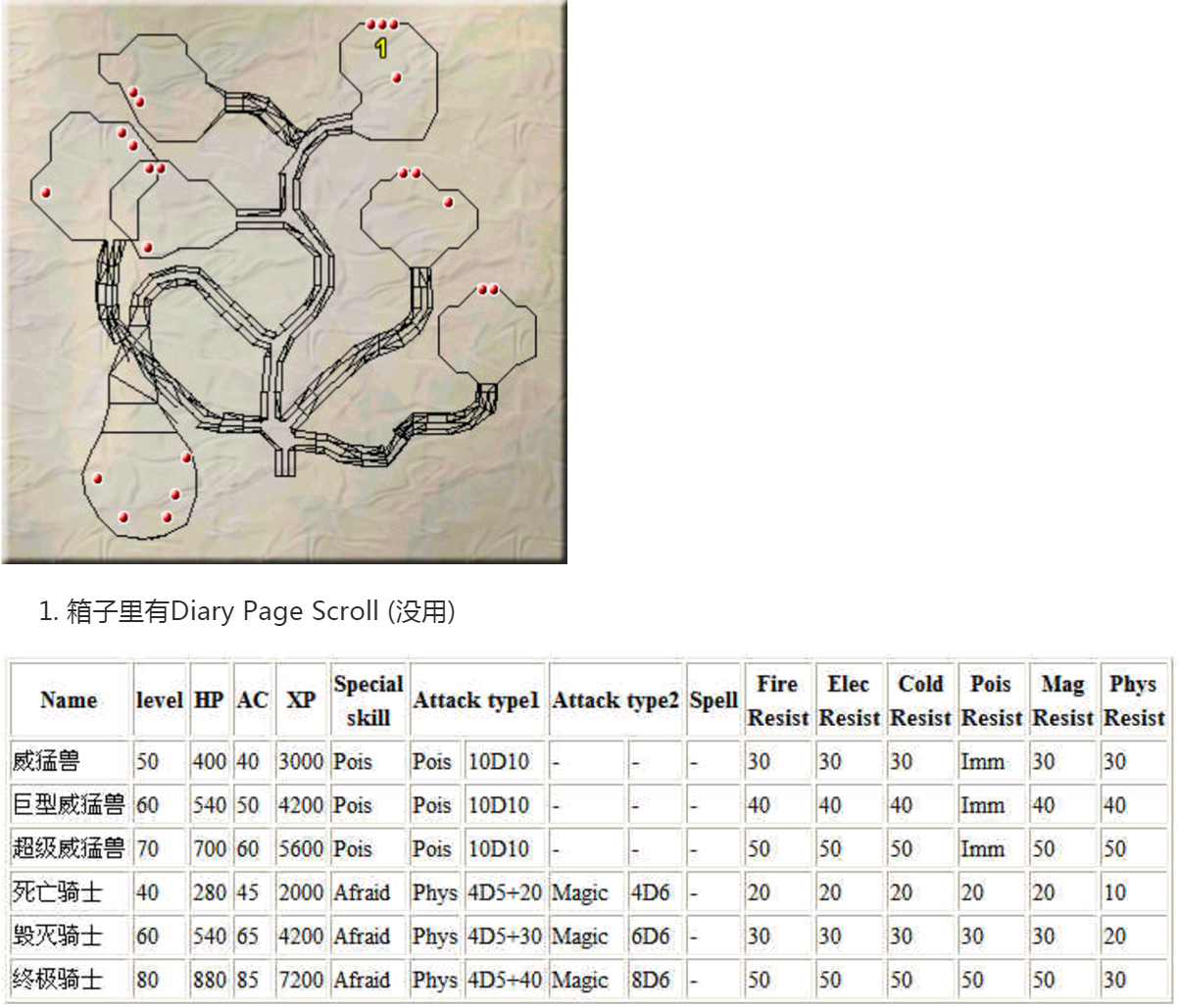The width and height of the screenshot is (1179, 1008).
Task: Click the Pois Resist column header
Action: 991,700
